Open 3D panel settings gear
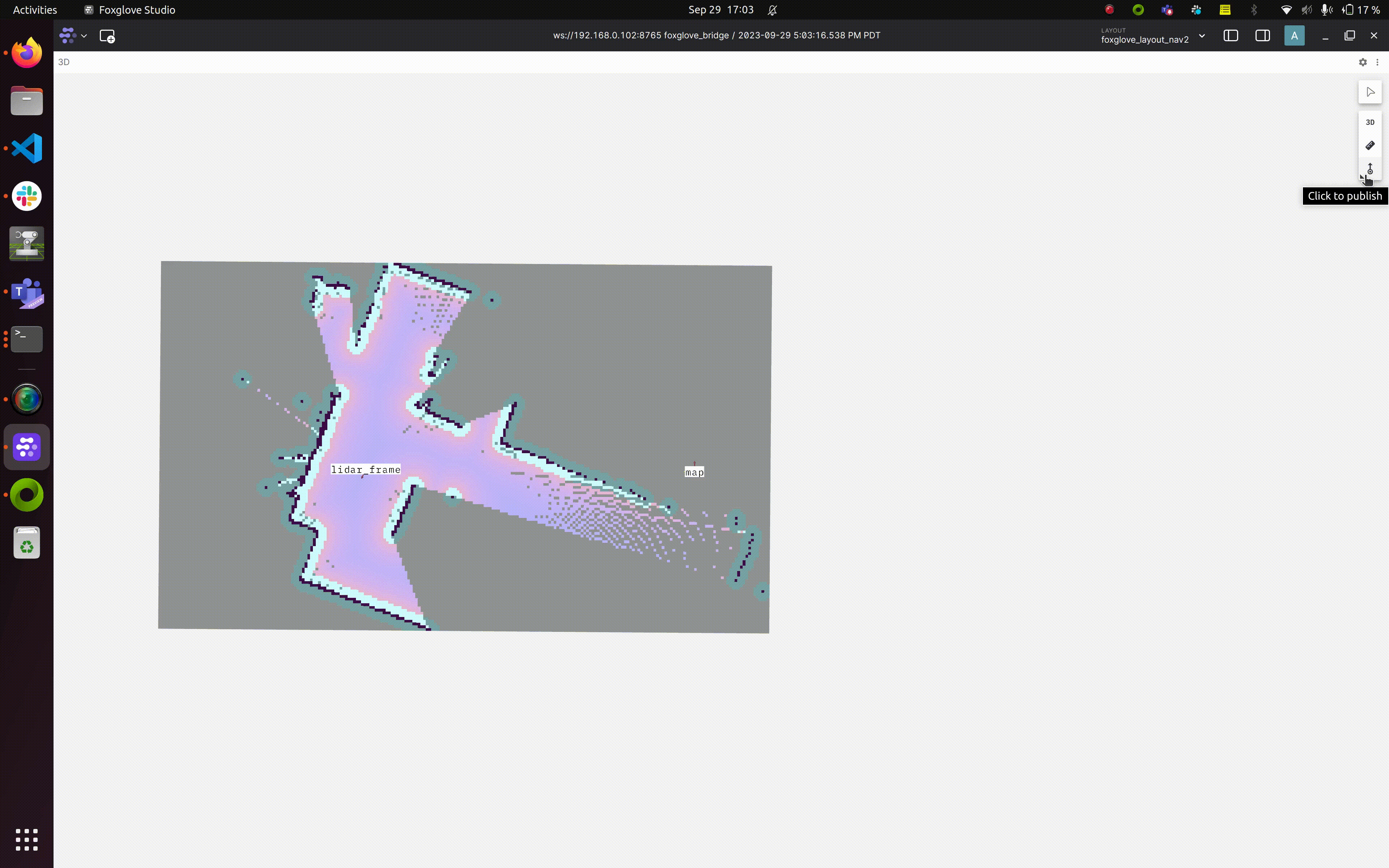1389x868 pixels. (1362, 62)
